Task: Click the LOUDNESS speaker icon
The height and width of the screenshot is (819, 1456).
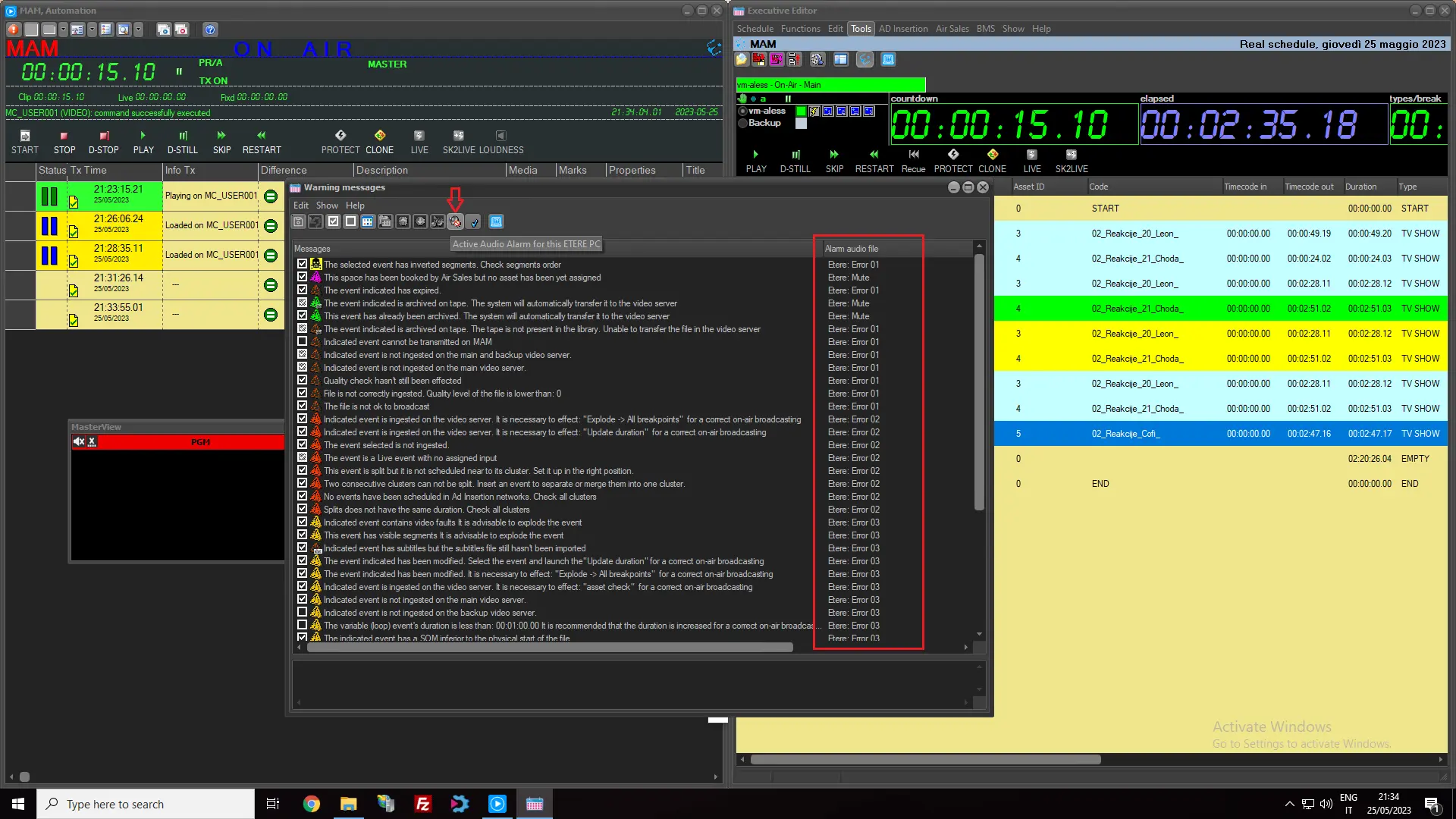Action: 500,136
